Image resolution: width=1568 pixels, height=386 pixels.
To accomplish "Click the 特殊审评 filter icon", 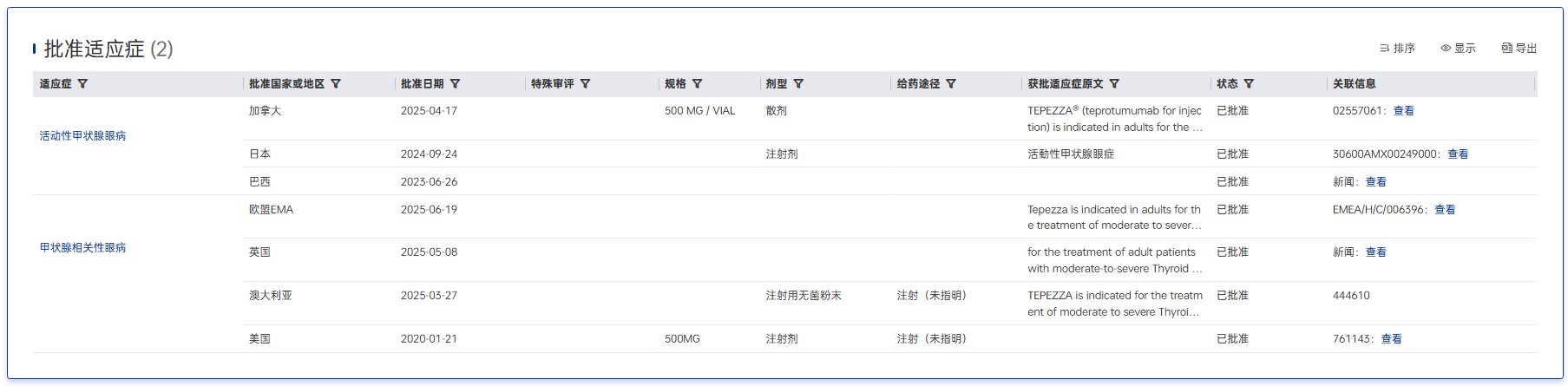I will [585, 84].
